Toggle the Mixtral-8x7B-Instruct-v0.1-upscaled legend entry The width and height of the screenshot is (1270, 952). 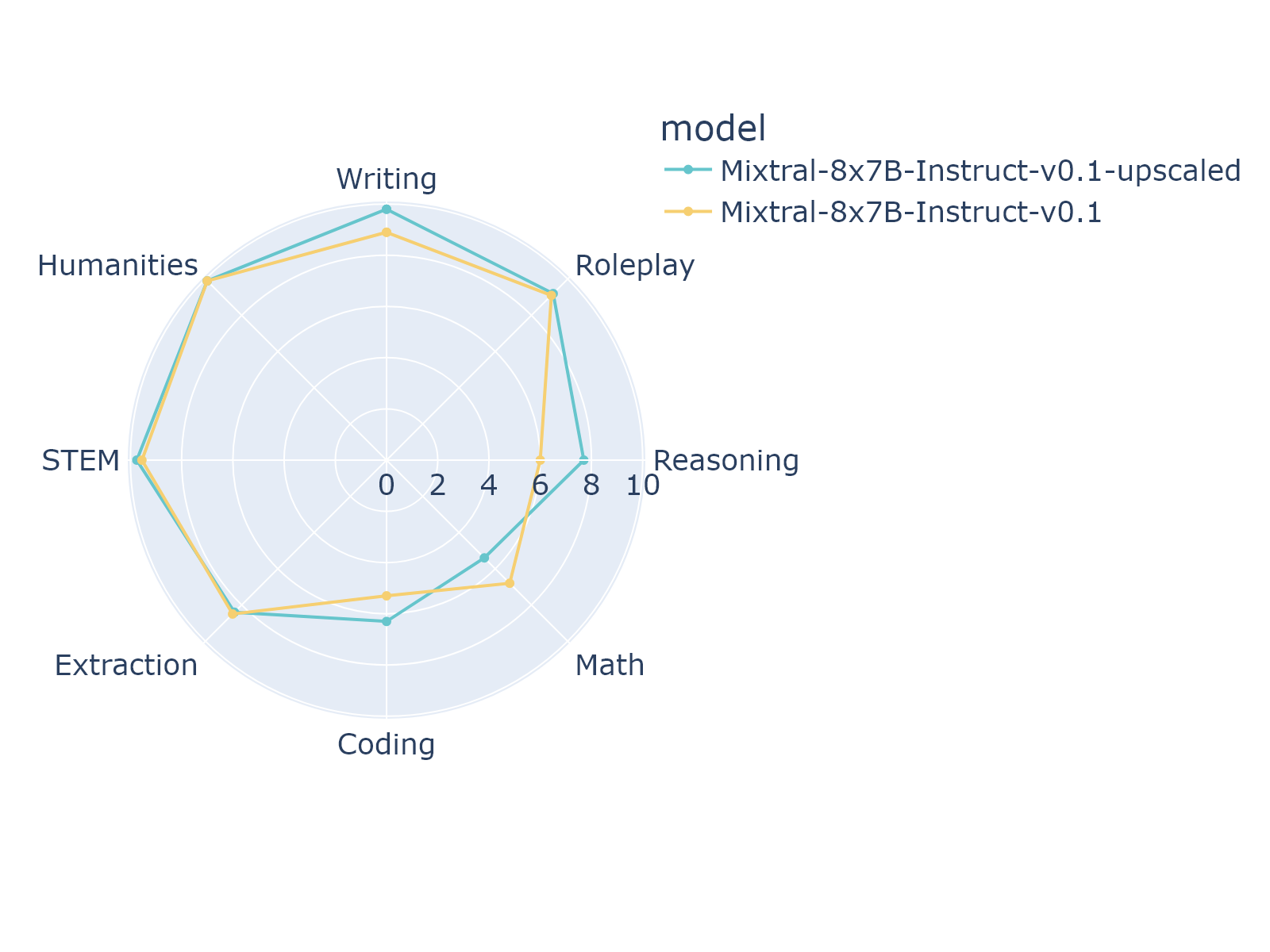tap(979, 171)
